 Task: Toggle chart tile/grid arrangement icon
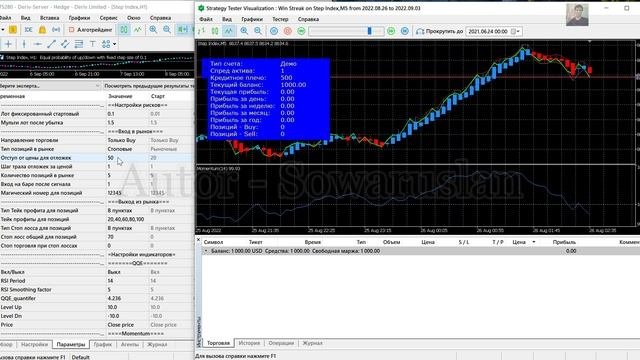pyautogui.click(x=182, y=30)
